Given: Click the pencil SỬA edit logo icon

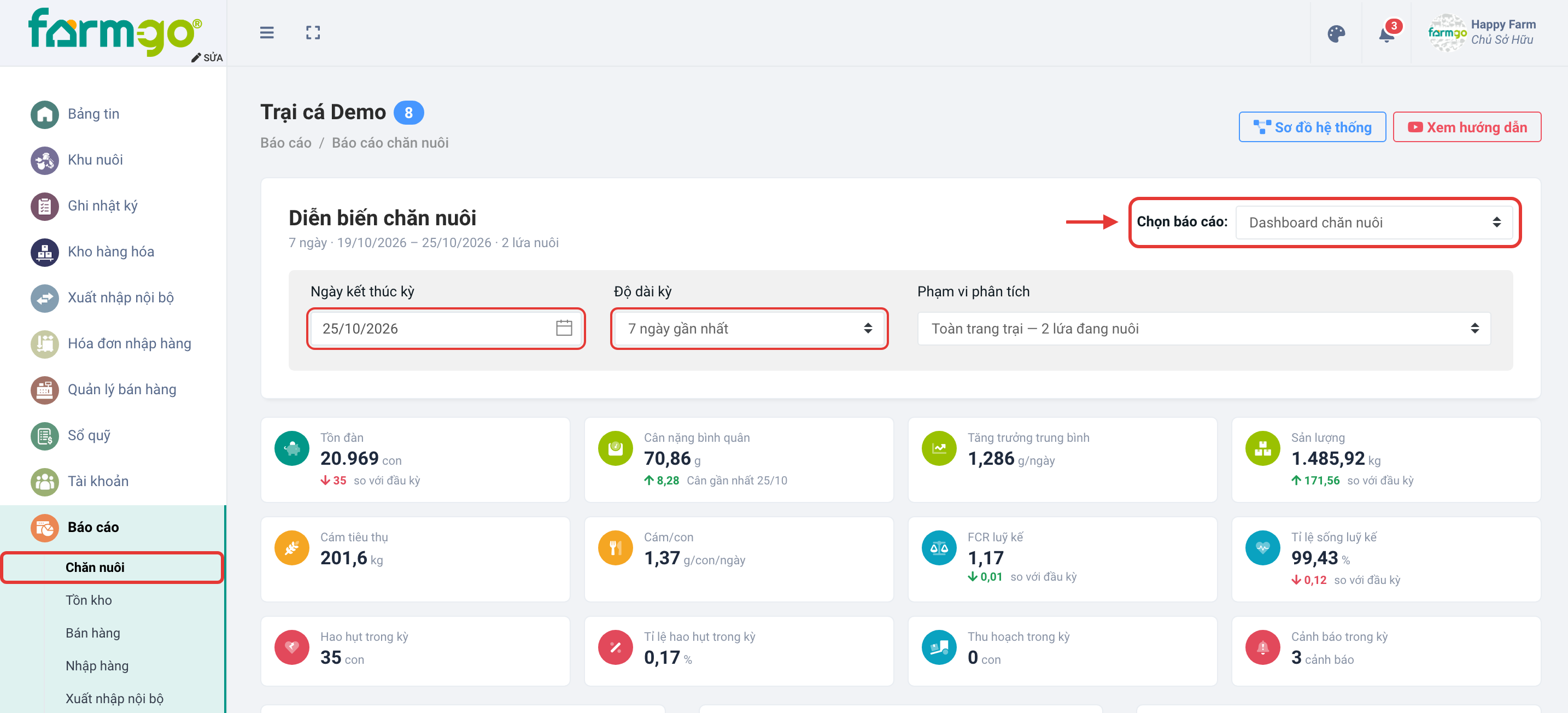Looking at the screenshot, I should [x=207, y=57].
